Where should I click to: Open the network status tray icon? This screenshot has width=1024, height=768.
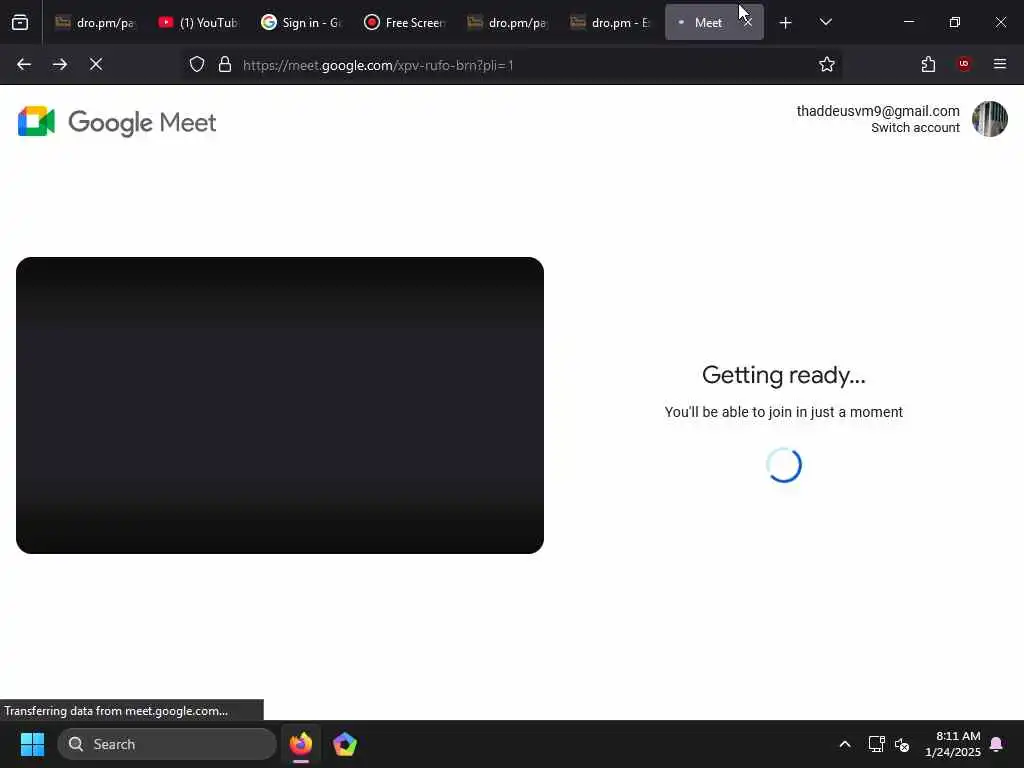pyautogui.click(x=876, y=744)
